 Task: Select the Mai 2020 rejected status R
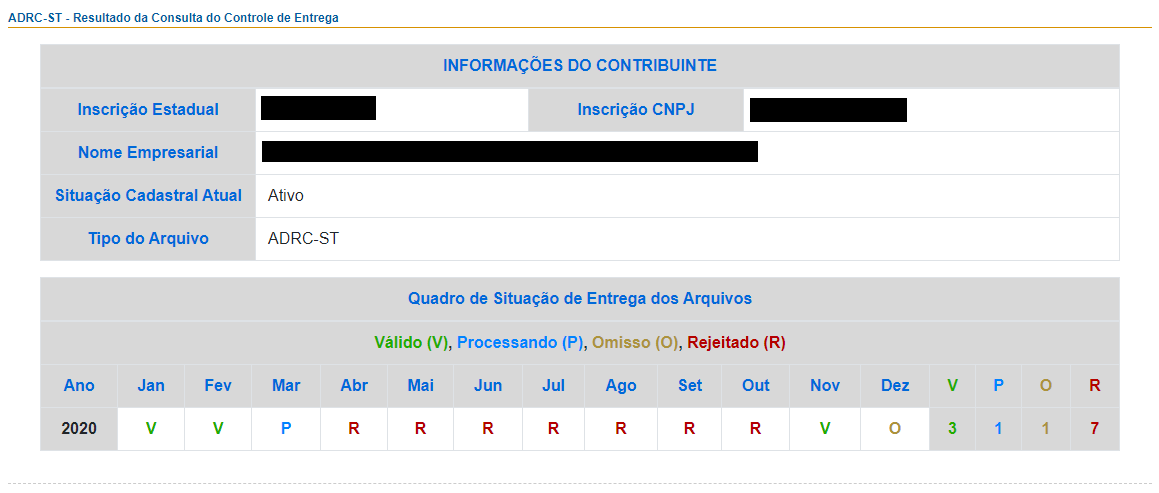421,429
